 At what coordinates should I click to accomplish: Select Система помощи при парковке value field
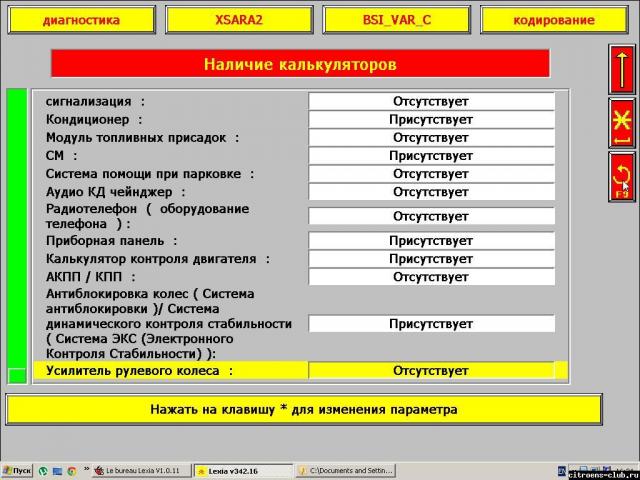tap(431, 174)
